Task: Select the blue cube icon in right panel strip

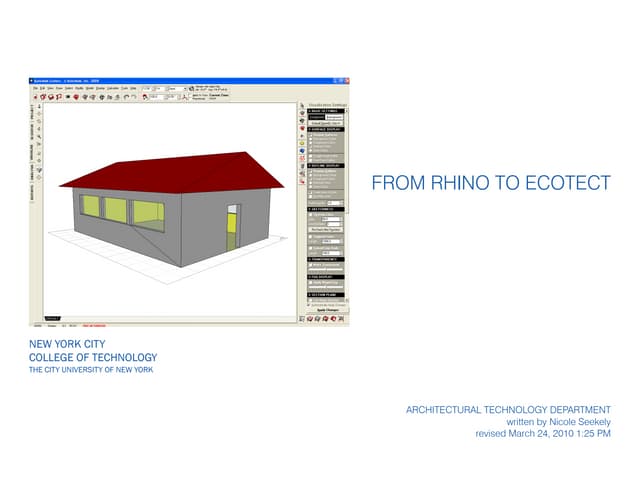Action: click(302, 151)
